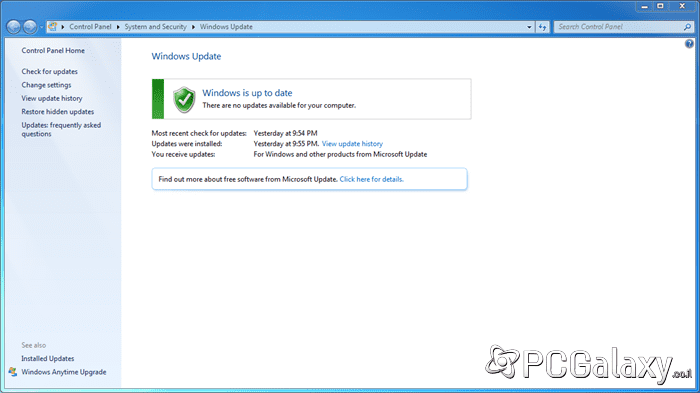Viewport: 700px width, 393px height.
Task: Click the magnifier search icon
Action: (687, 27)
